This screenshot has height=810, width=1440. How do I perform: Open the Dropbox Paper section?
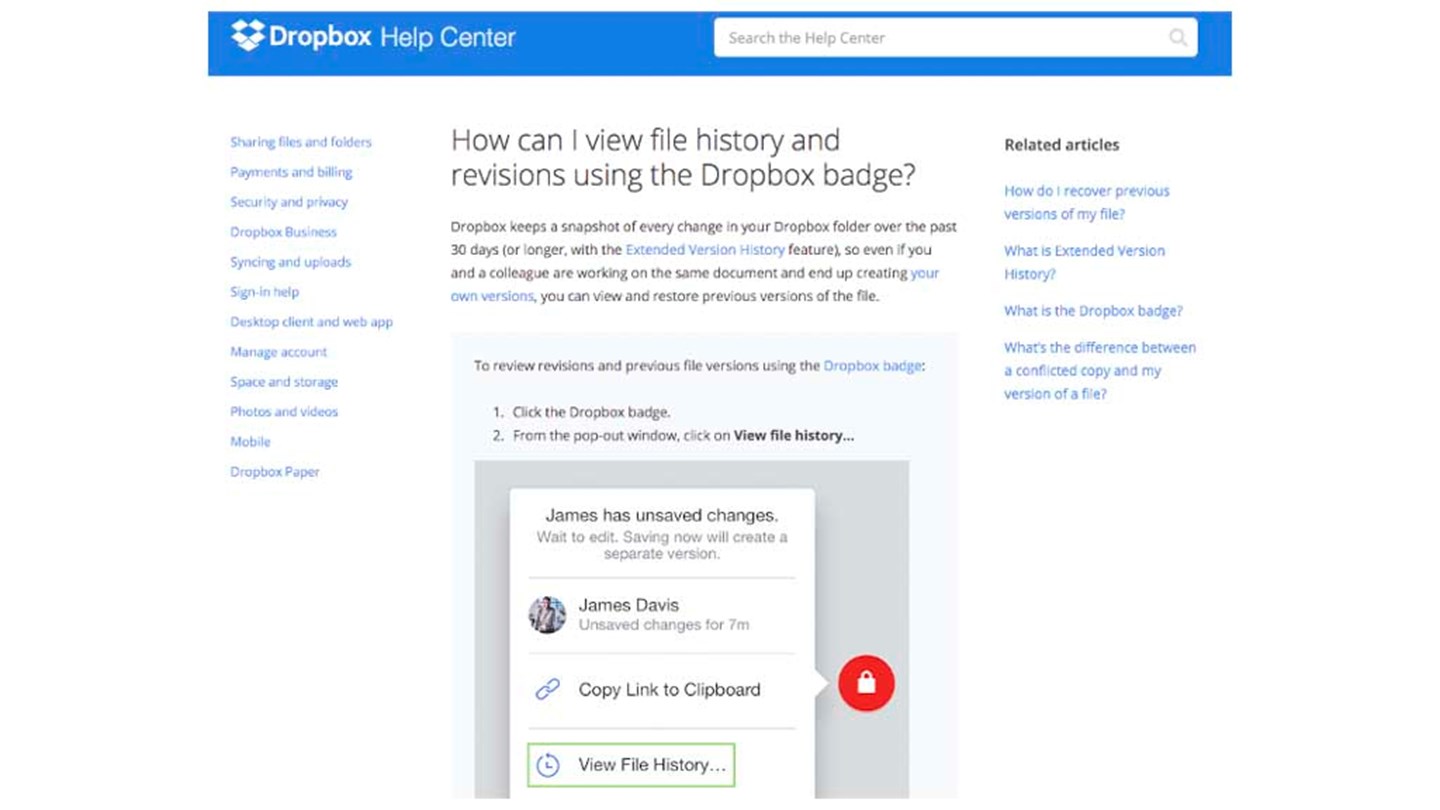coord(275,471)
